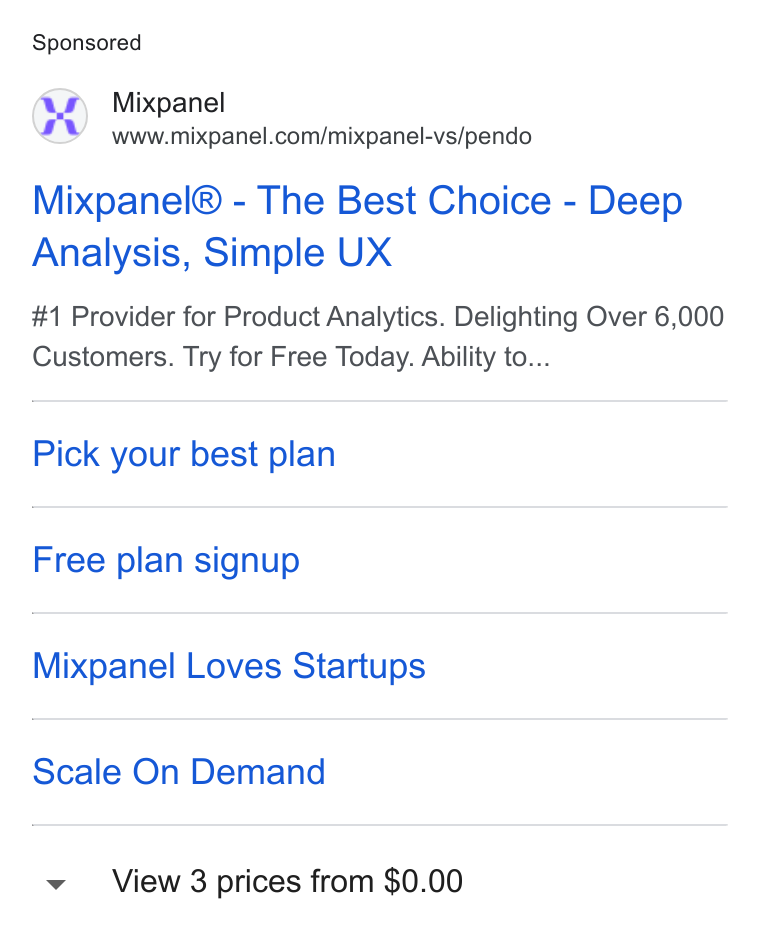This screenshot has height=942, width=760.
Task: Click the word "Deep" in the headline
Action: click(x=636, y=202)
